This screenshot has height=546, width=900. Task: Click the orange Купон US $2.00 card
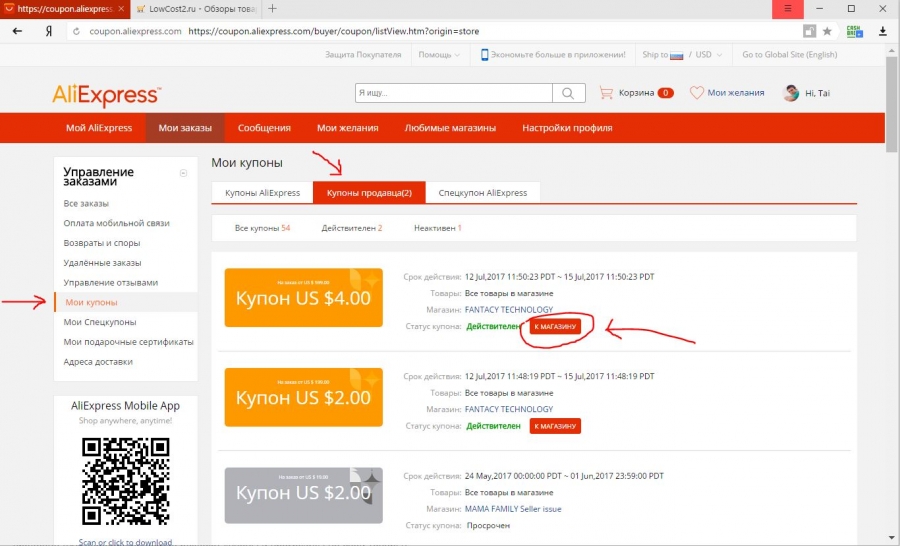(304, 397)
